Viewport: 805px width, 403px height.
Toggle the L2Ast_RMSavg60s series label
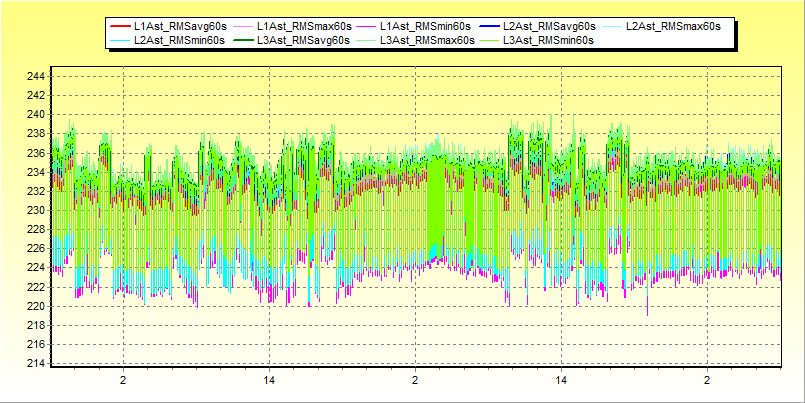pyautogui.click(x=549, y=25)
